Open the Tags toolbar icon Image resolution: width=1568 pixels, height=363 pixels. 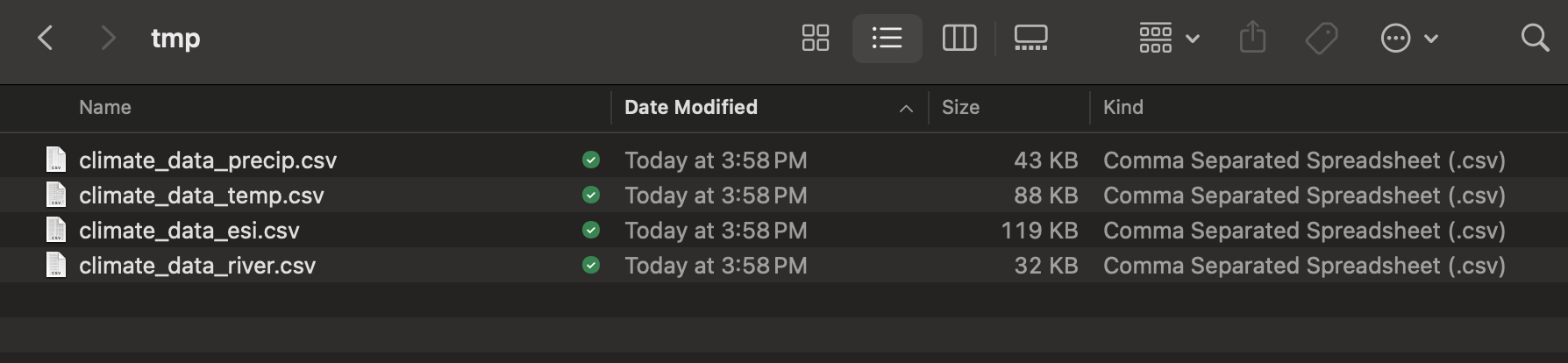pyautogui.click(x=1322, y=38)
